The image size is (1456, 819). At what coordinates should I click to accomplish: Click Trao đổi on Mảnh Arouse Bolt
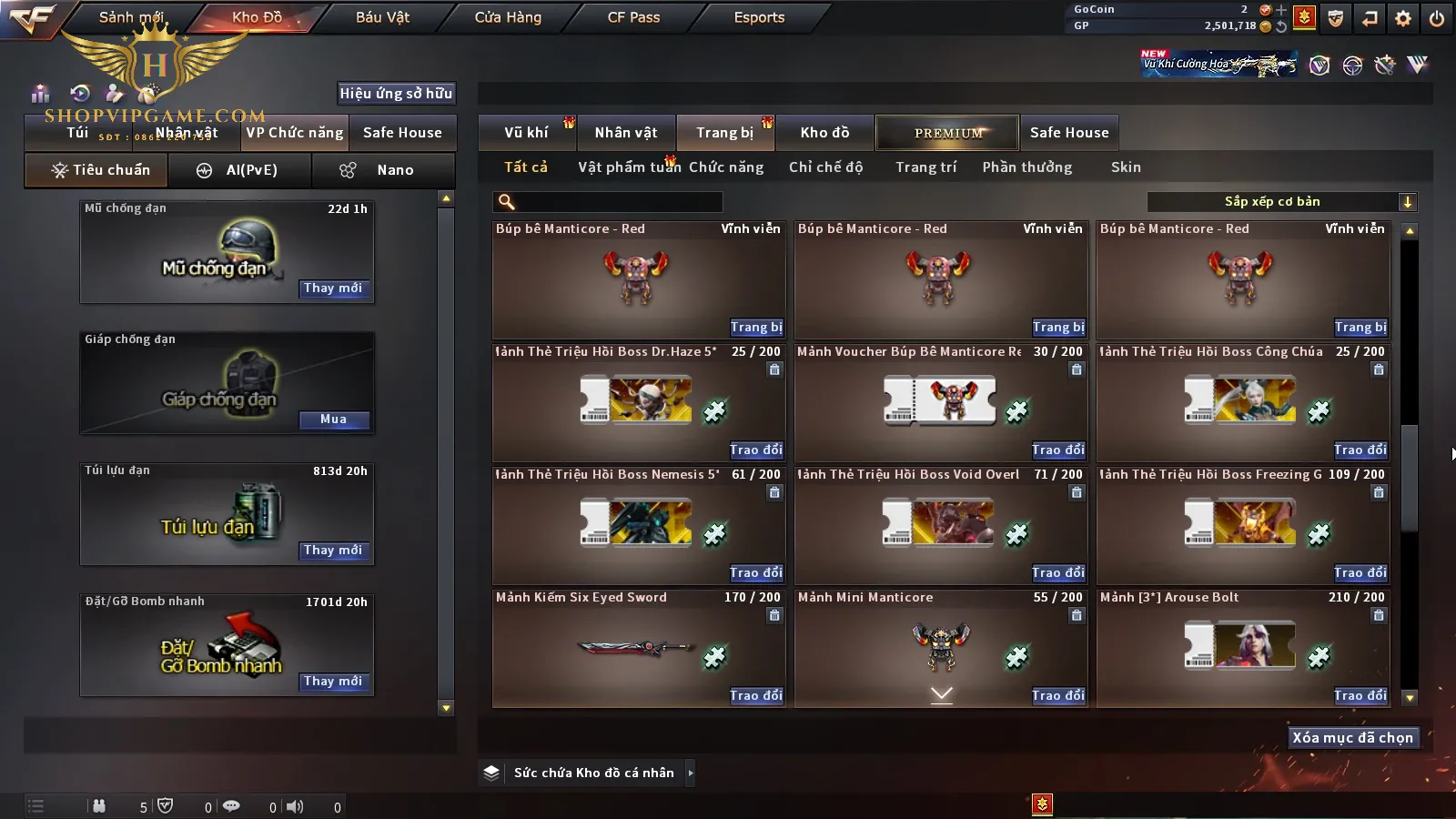pos(1360,695)
